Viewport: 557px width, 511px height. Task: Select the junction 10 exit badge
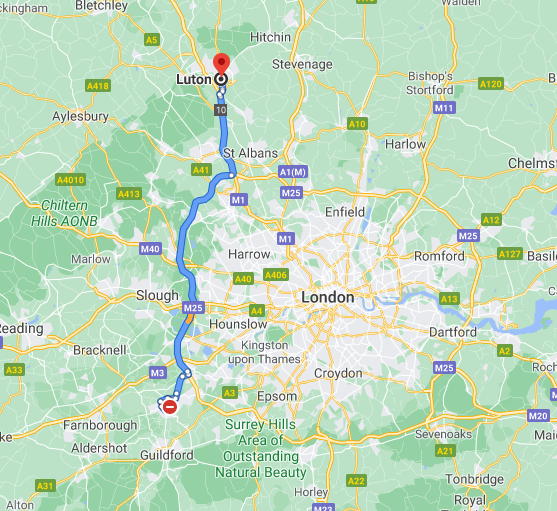221,110
